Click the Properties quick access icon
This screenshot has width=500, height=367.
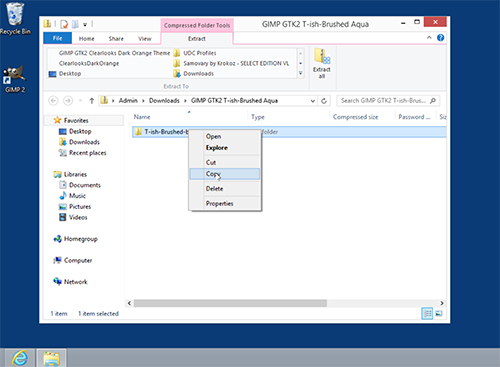click(x=64, y=24)
